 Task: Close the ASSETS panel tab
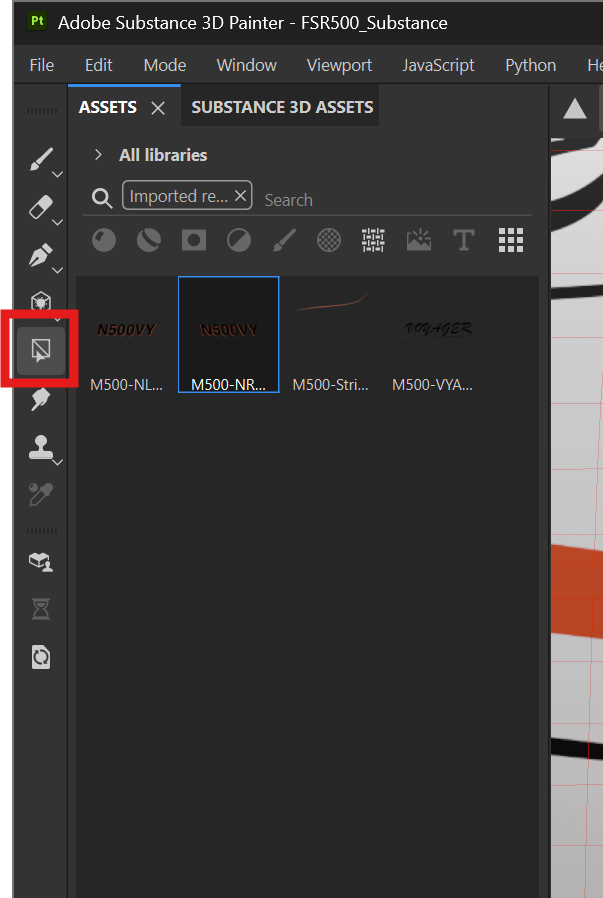(158, 108)
